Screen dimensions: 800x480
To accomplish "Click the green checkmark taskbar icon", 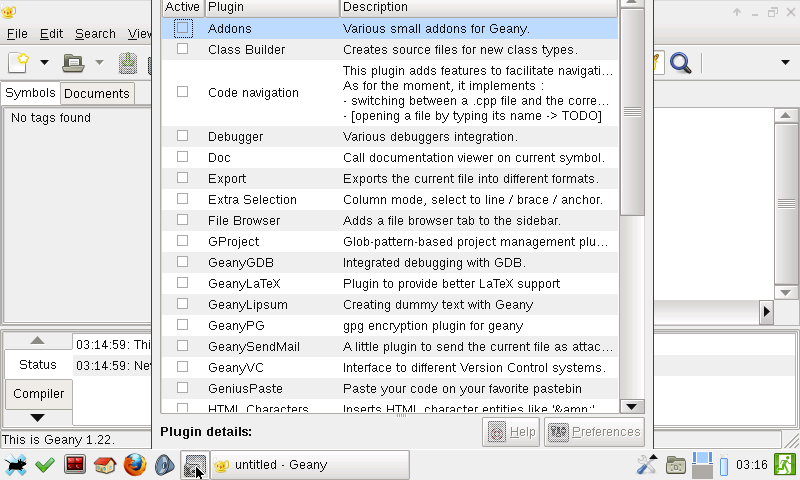I will tap(44, 465).
